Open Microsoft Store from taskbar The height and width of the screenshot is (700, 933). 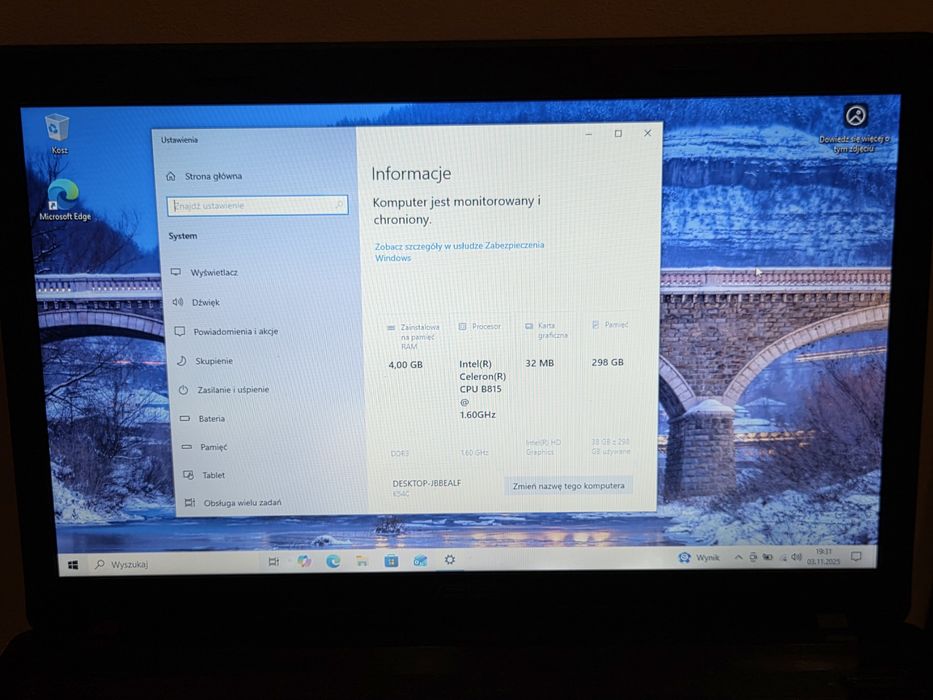(391, 560)
